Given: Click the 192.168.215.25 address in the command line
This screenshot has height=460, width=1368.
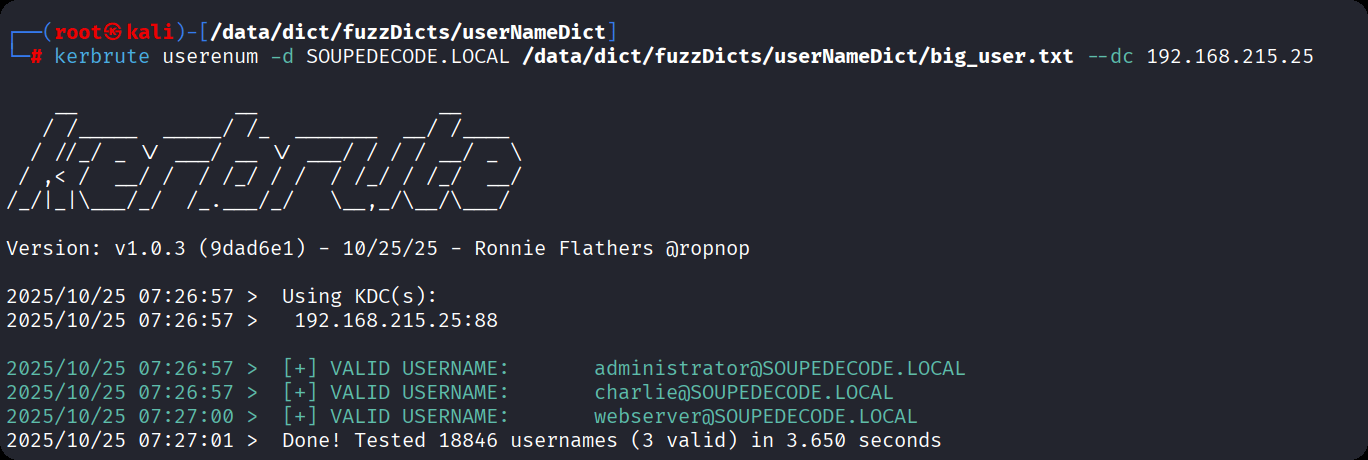Looking at the screenshot, I should point(1229,56).
